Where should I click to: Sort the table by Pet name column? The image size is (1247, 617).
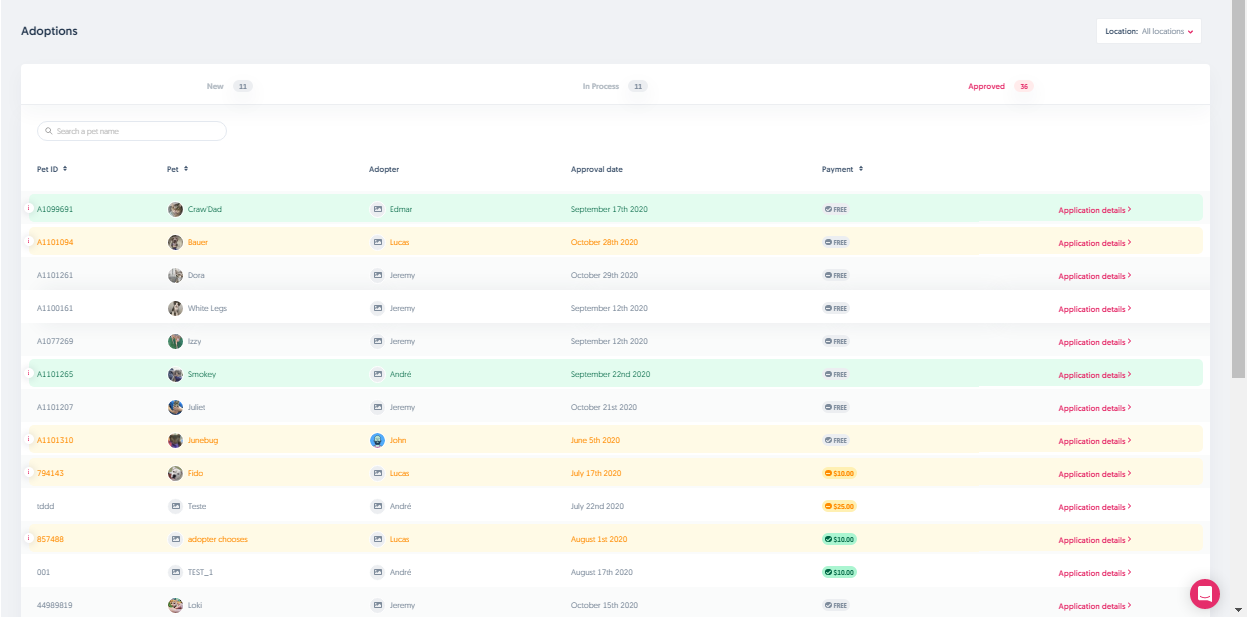[178, 169]
